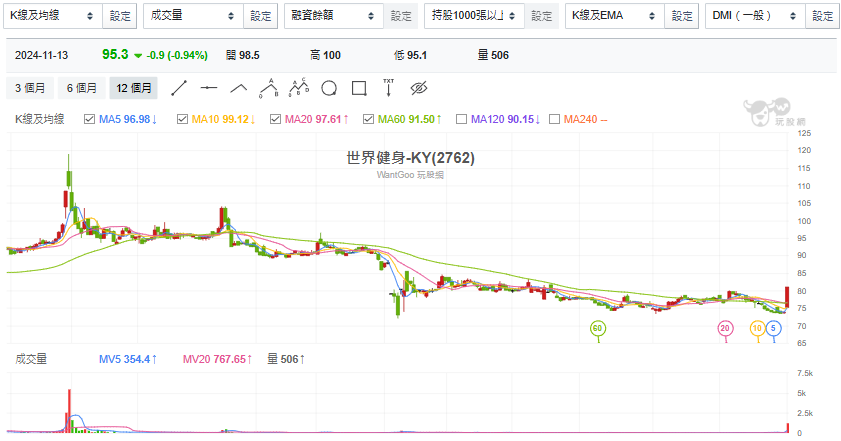841x441 pixels.
Task: Toggle the MA5 checkbox
Action: [x=90, y=119]
